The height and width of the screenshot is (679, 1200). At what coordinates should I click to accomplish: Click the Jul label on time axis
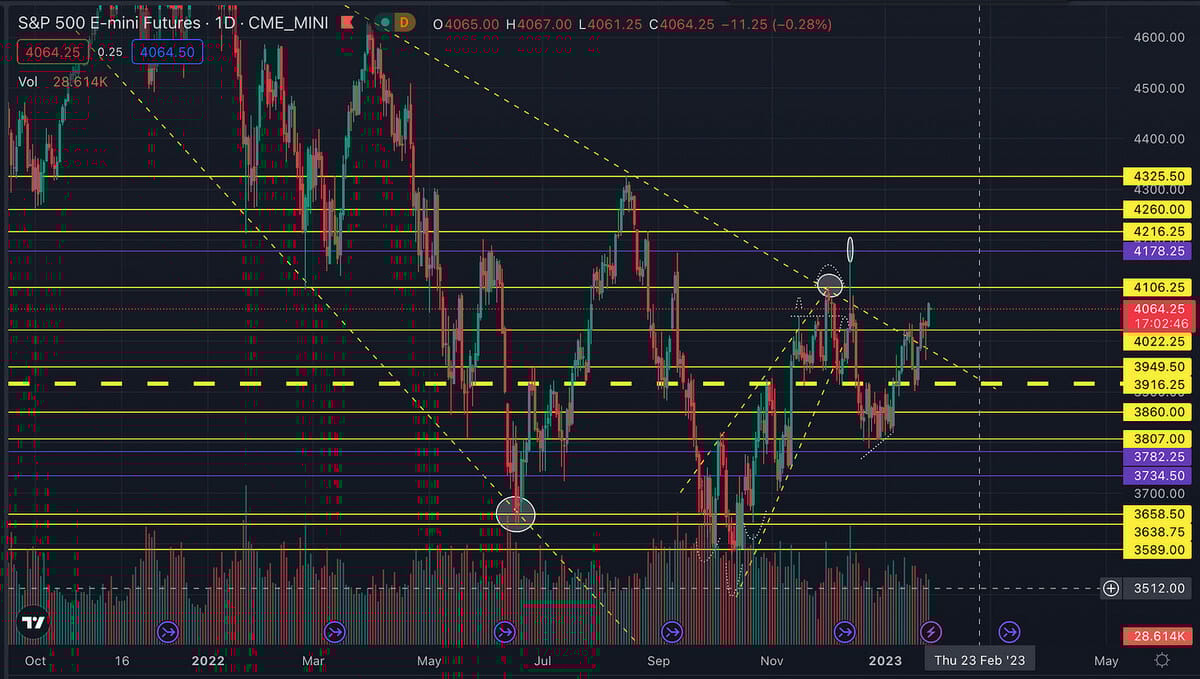(543, 660)
